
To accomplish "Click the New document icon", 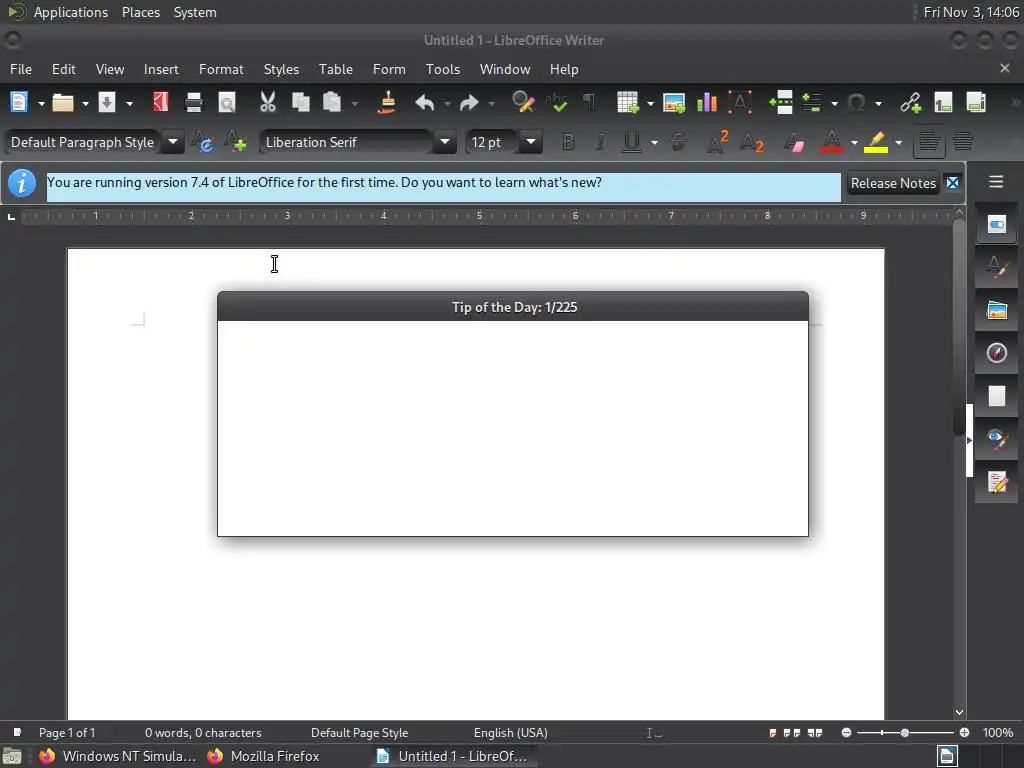I will [x=18, y=103].
